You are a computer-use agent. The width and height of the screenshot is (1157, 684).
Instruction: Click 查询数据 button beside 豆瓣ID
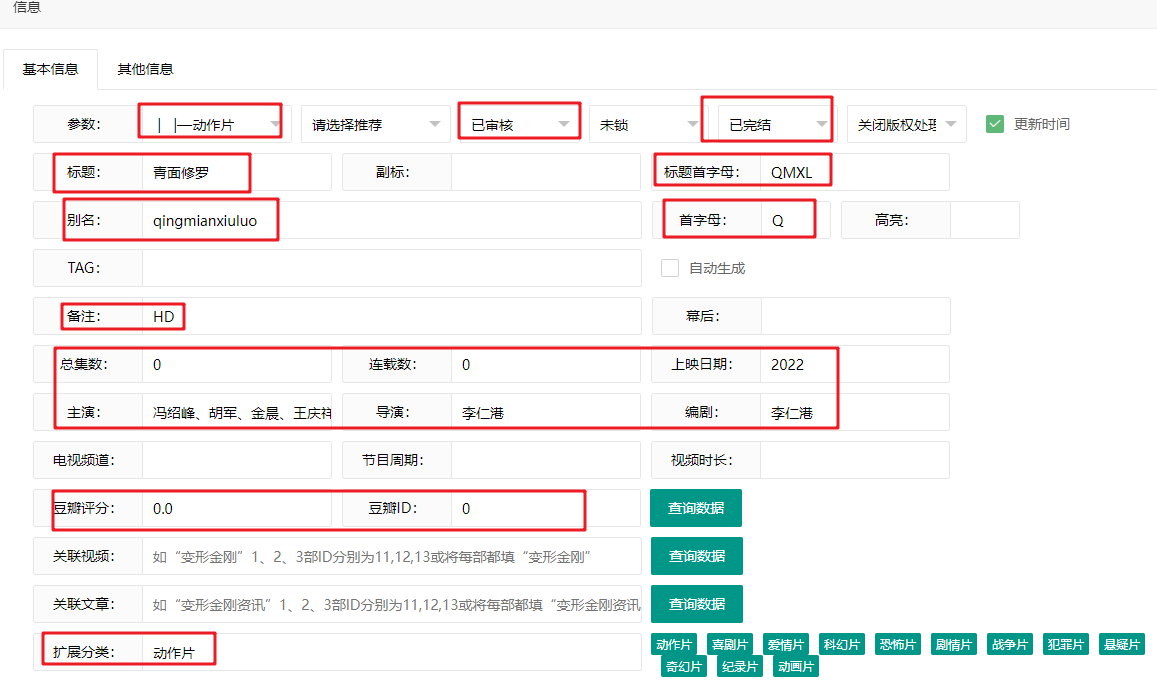pos(696,508)
